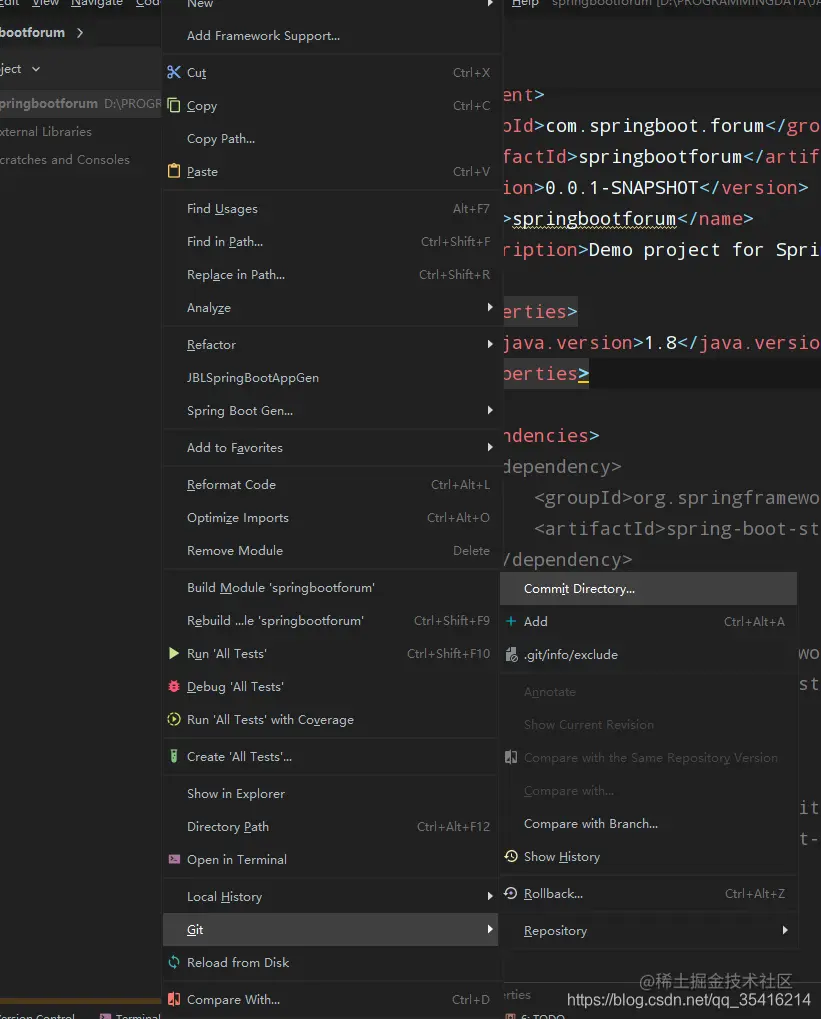Expand the Add to Favorites submenu arrow
Screen dimensions: 821x1019
click(x=490, y=447)
